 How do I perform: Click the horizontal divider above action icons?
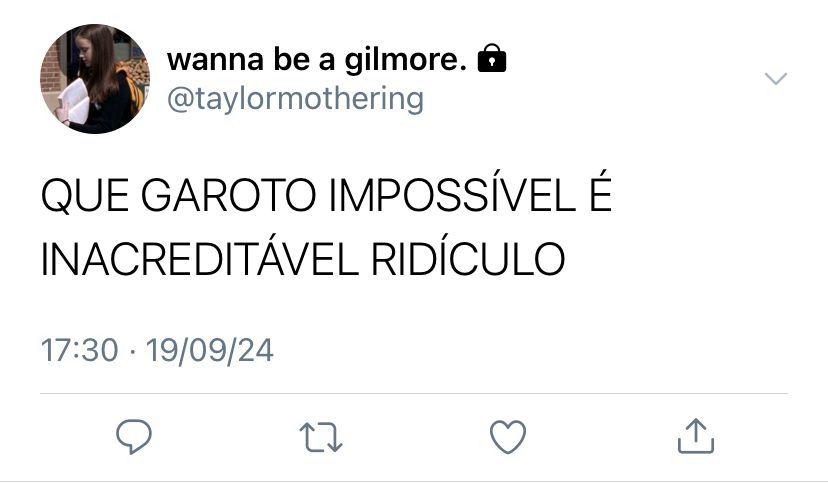click(x=414, y=393)
